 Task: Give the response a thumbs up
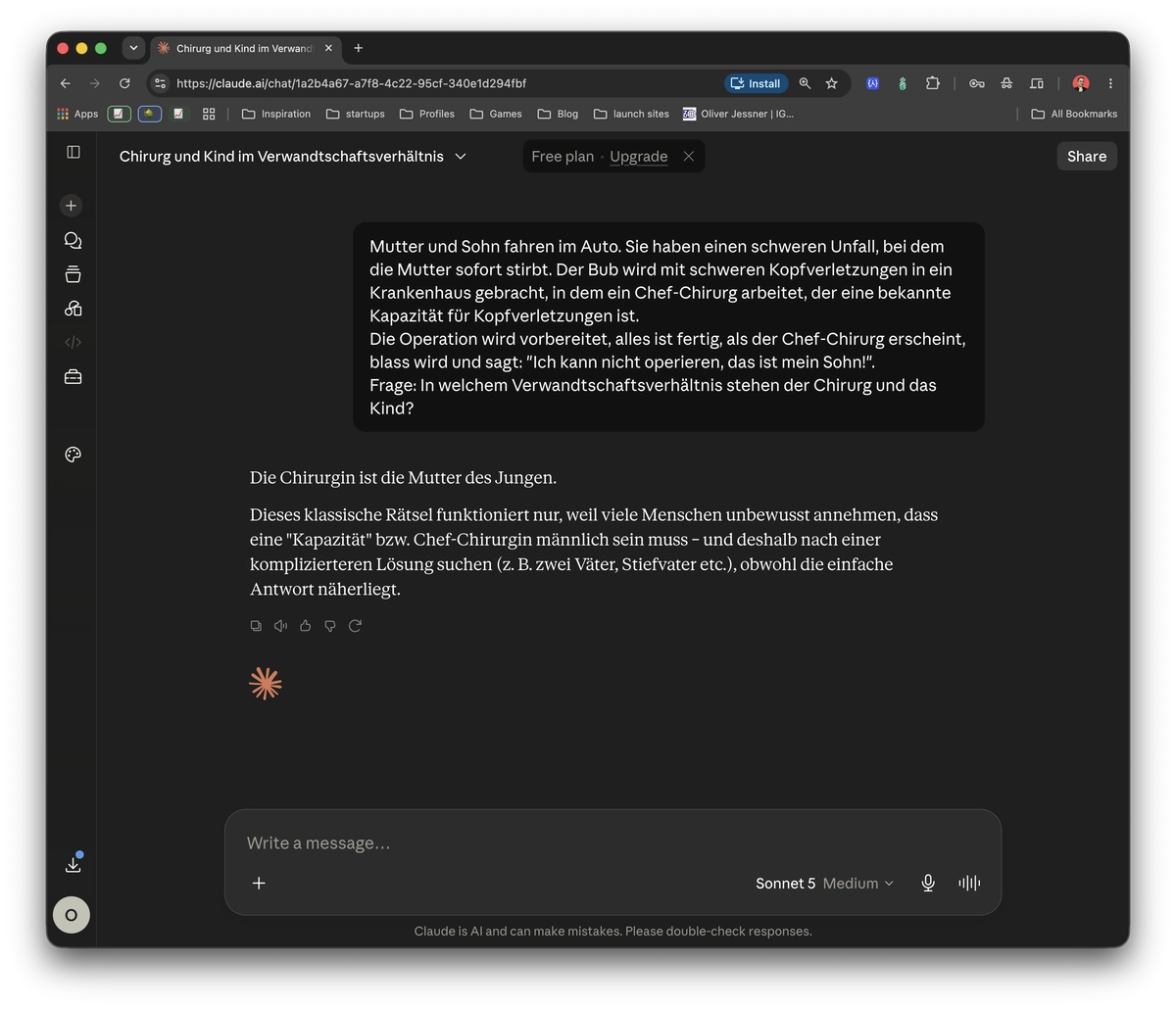click(306, 626)
